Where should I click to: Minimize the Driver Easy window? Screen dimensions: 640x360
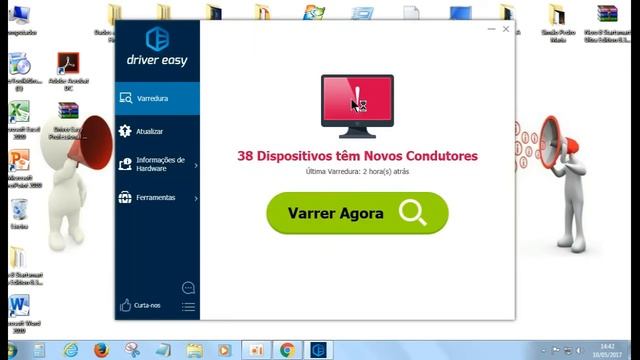(x=491, y=29)
